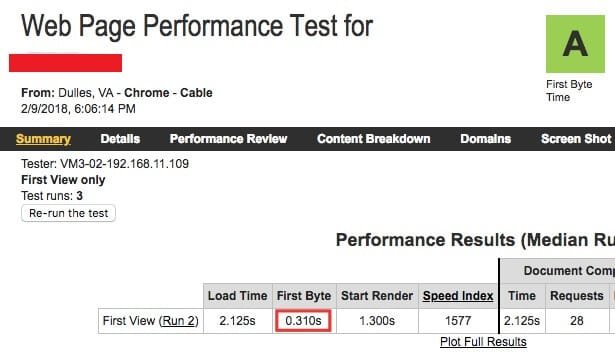The width and height of the screenshot is (615, 360).
Task: Select the Domains tab
Action: pos(486,139)
